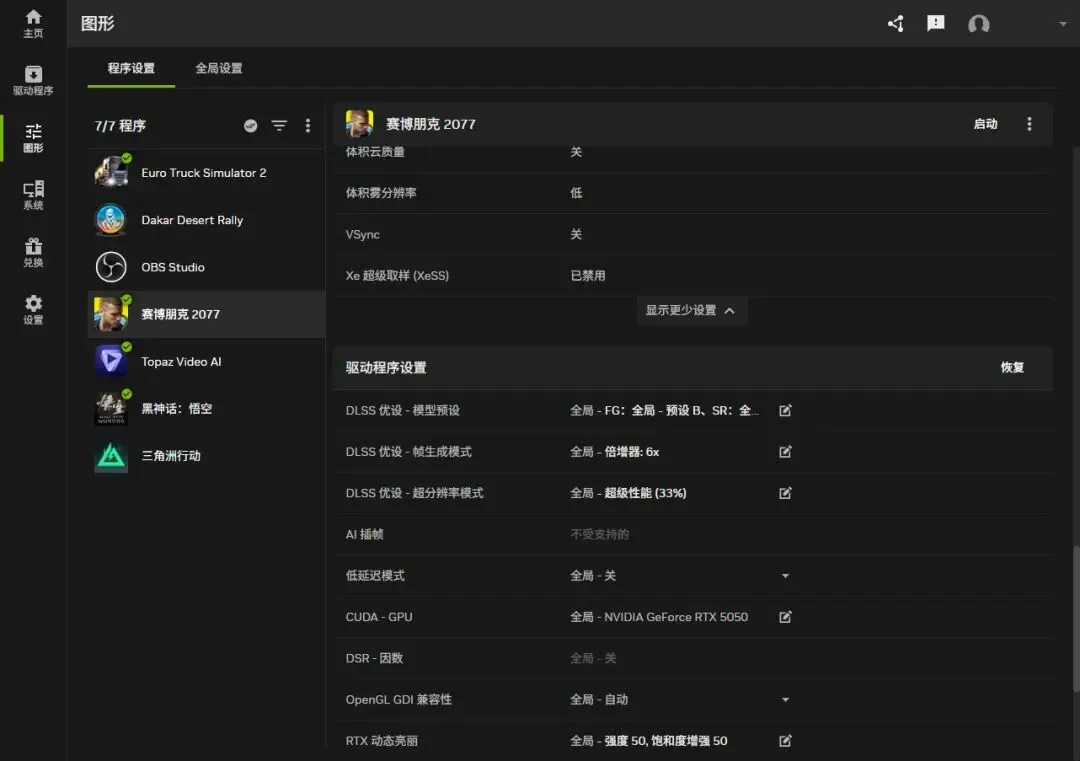The image size is (1080, 761).
Task: Open the program list filter icon
Action: [279, 125]
